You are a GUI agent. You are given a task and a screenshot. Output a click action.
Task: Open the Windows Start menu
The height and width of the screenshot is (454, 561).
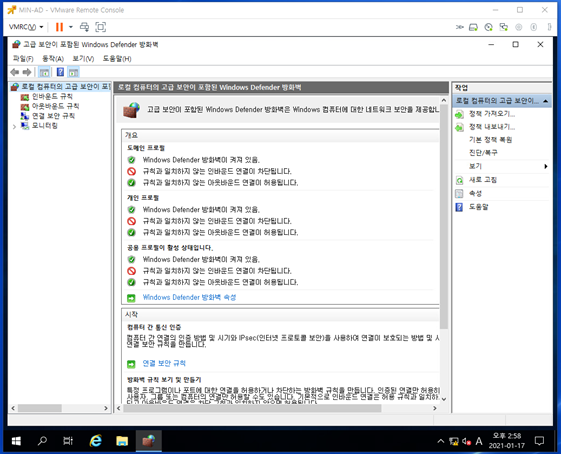pos(16,441)
